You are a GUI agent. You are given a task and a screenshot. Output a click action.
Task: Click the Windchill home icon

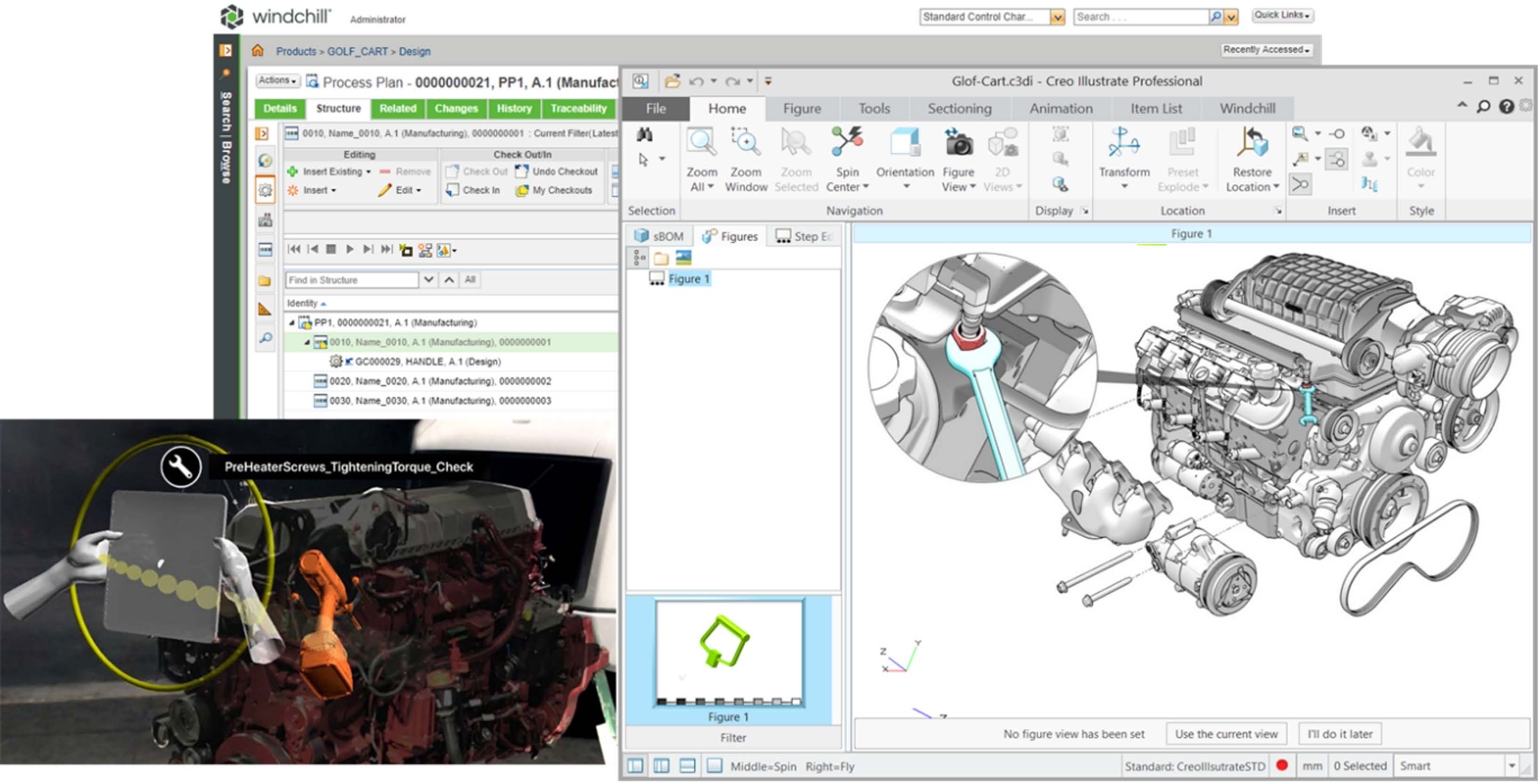pyautogui.click(x=258, y=51)
